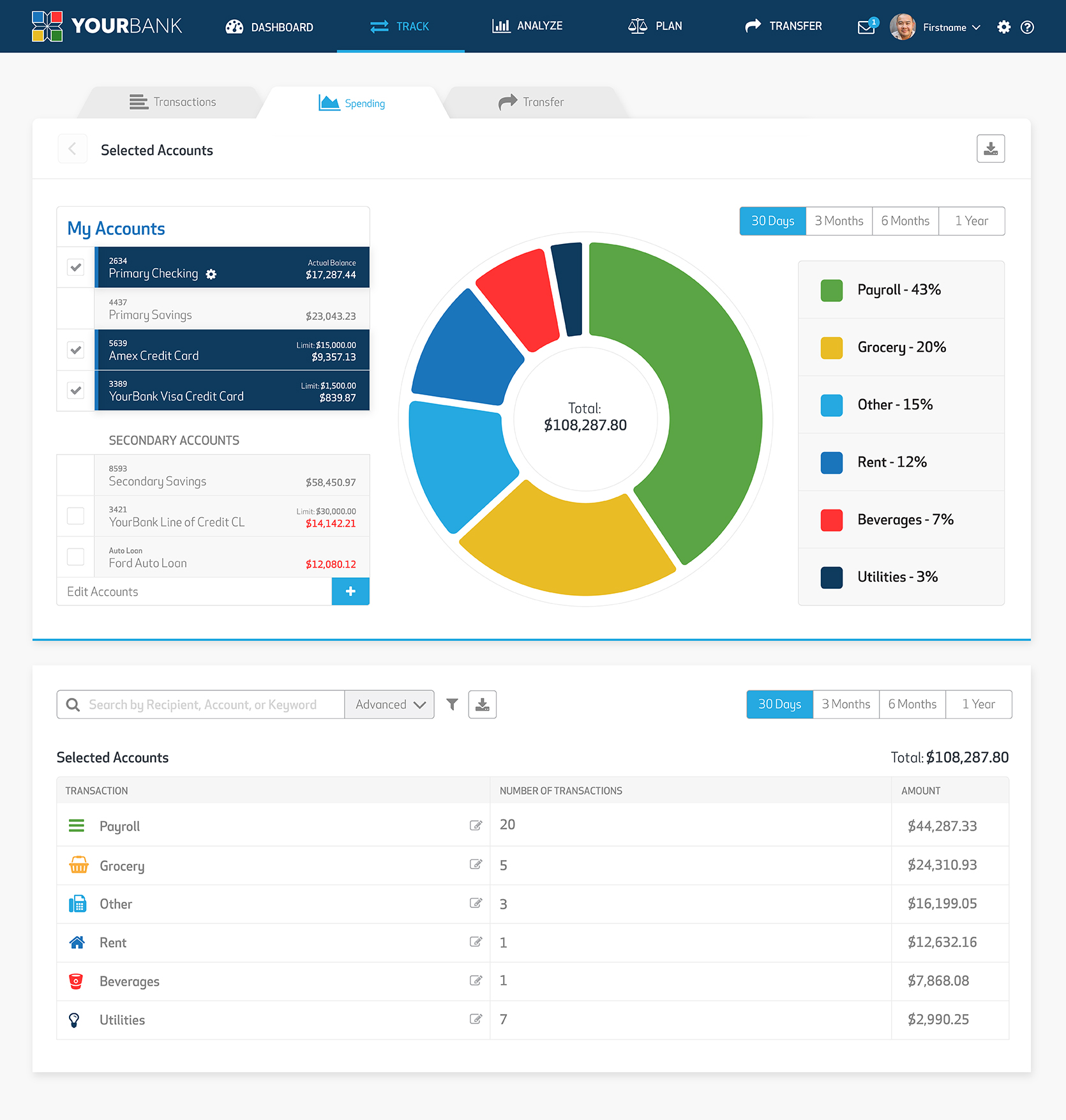The image size is (1066, 1120).
Task: Open Primary Checking account settings gear
Action: (211, 274)
